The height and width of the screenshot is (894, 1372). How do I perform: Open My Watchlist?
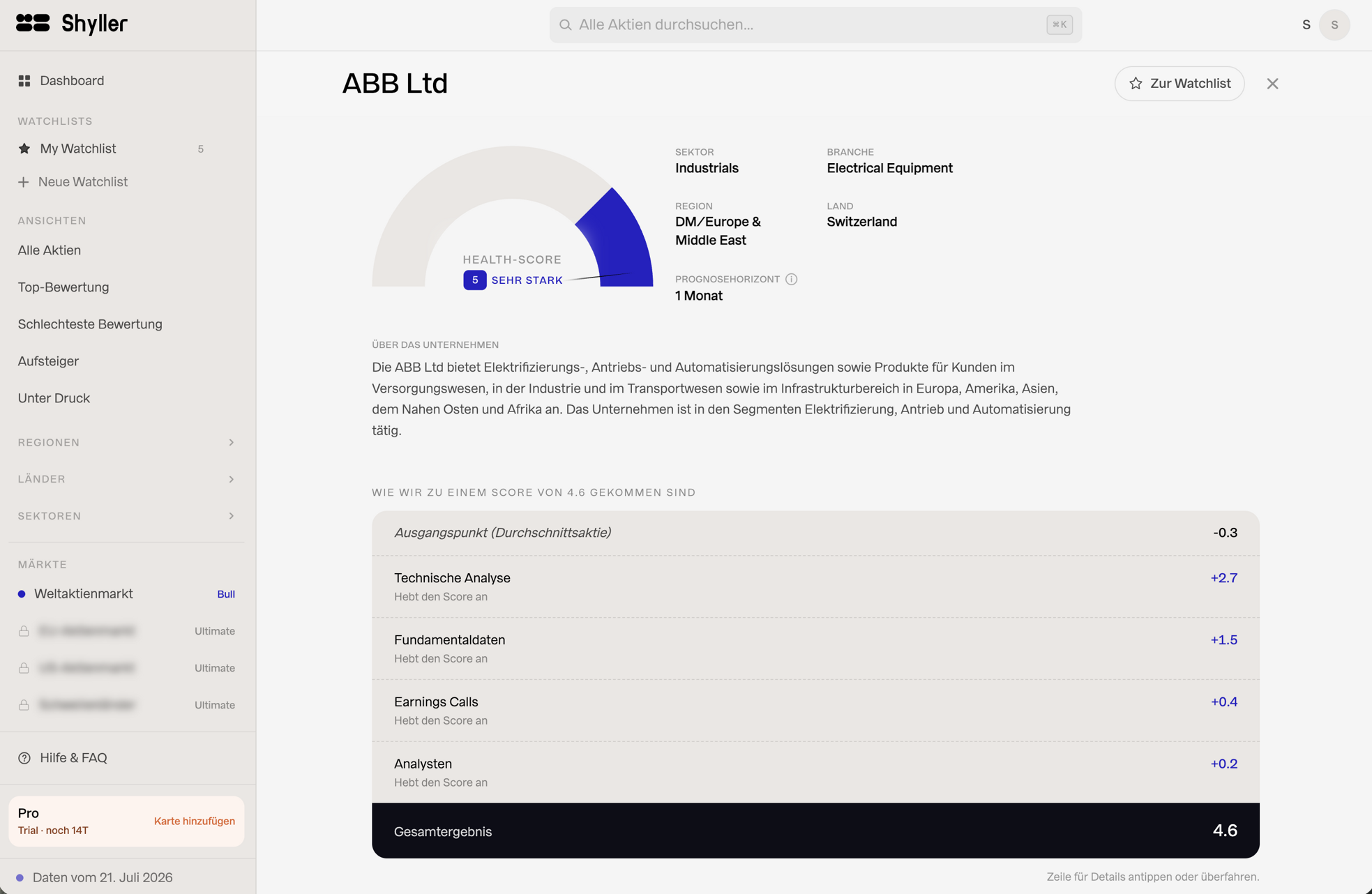pos(126,149)
